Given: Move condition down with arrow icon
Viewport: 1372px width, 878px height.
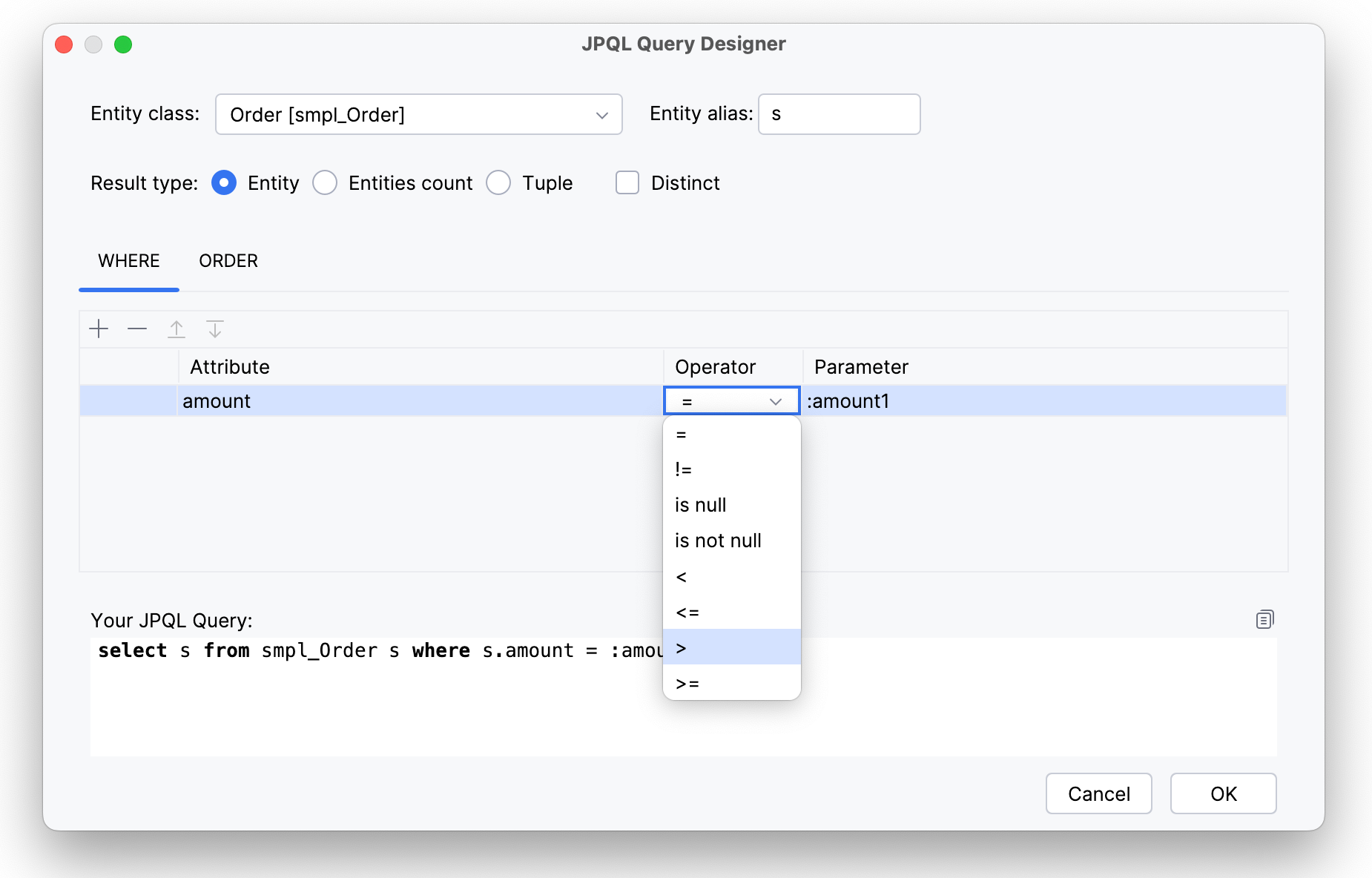Looking at the screenshot, I should (215, 329).
